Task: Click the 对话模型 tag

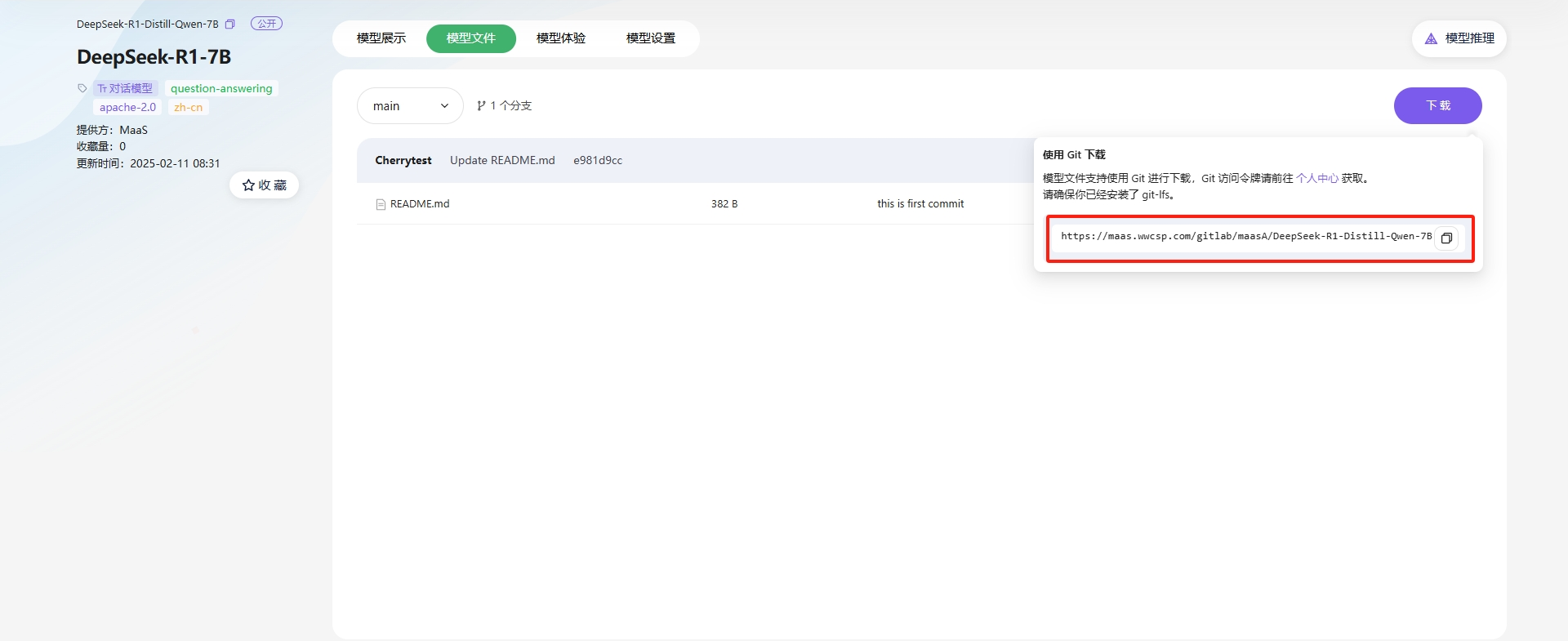Action: pyautogui.click(x=125, y=88)
